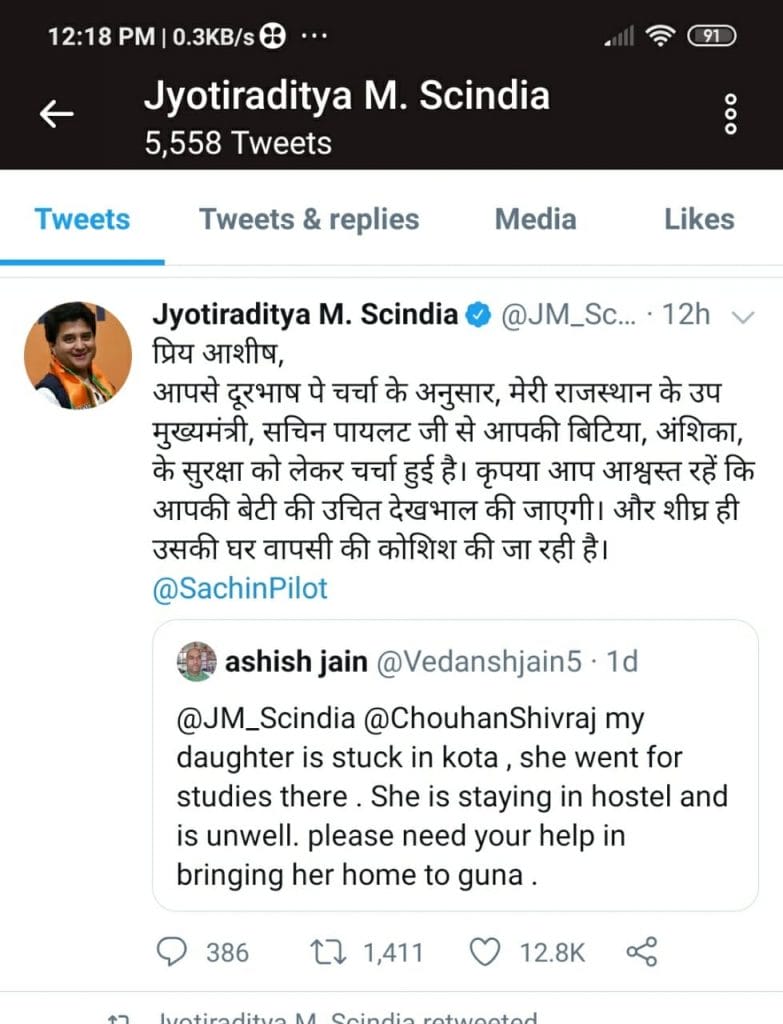Select the Tweets tab

click(82, 219)
